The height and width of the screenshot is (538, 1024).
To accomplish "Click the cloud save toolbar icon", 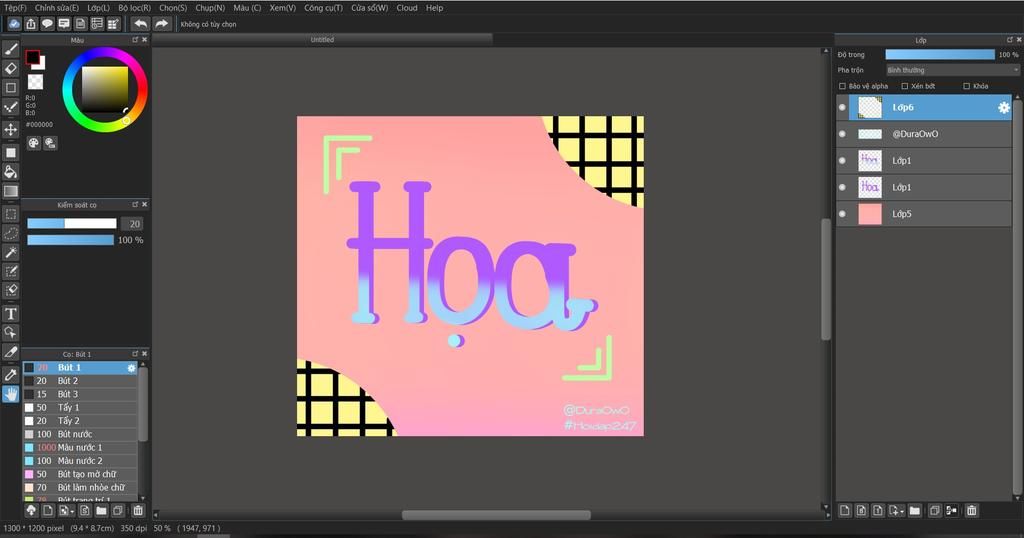I will [x=14, y=24].
